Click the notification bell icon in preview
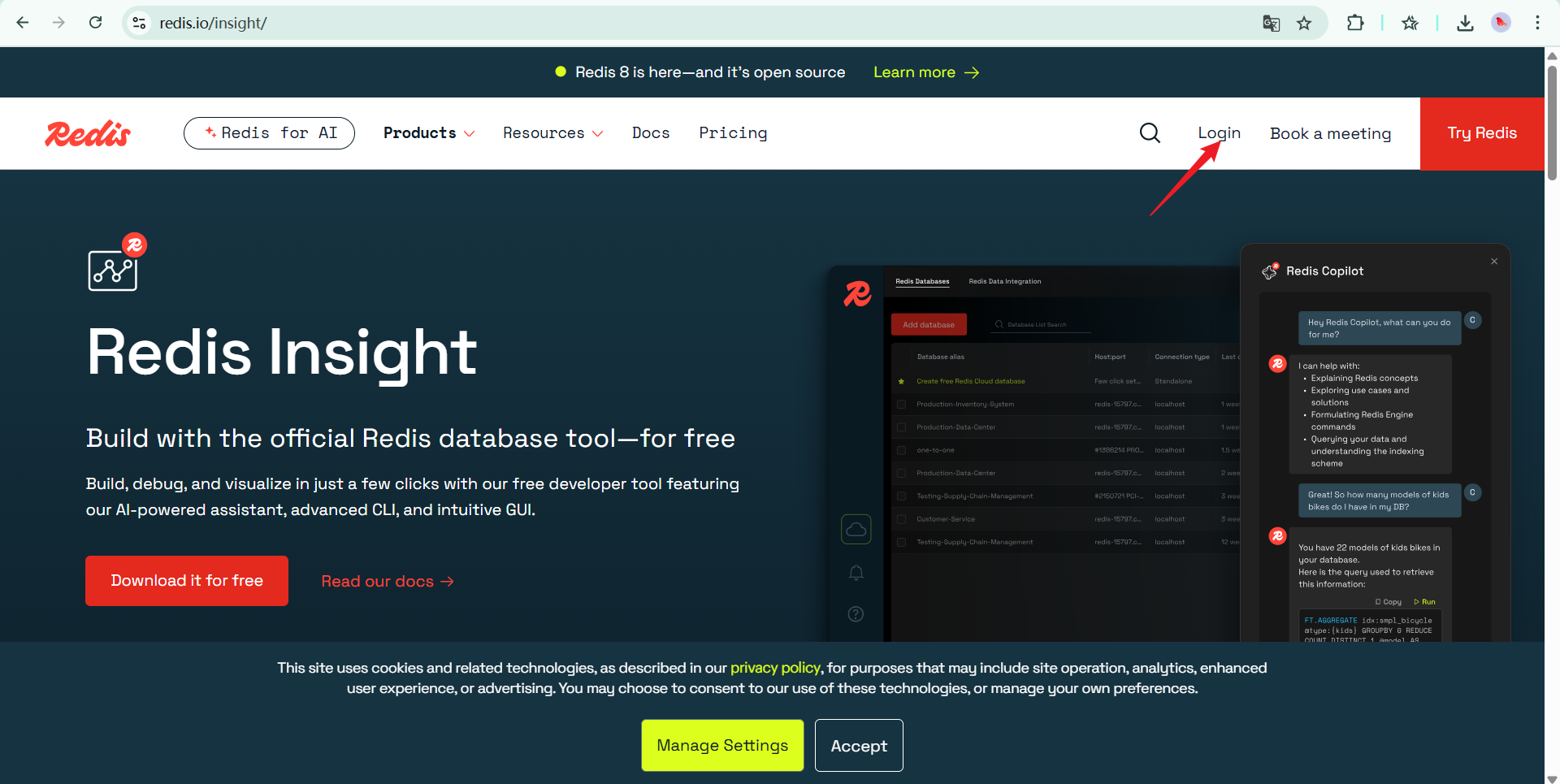Image resolution: width=1560 pixels, height=784 pixels. coord(856,574)
